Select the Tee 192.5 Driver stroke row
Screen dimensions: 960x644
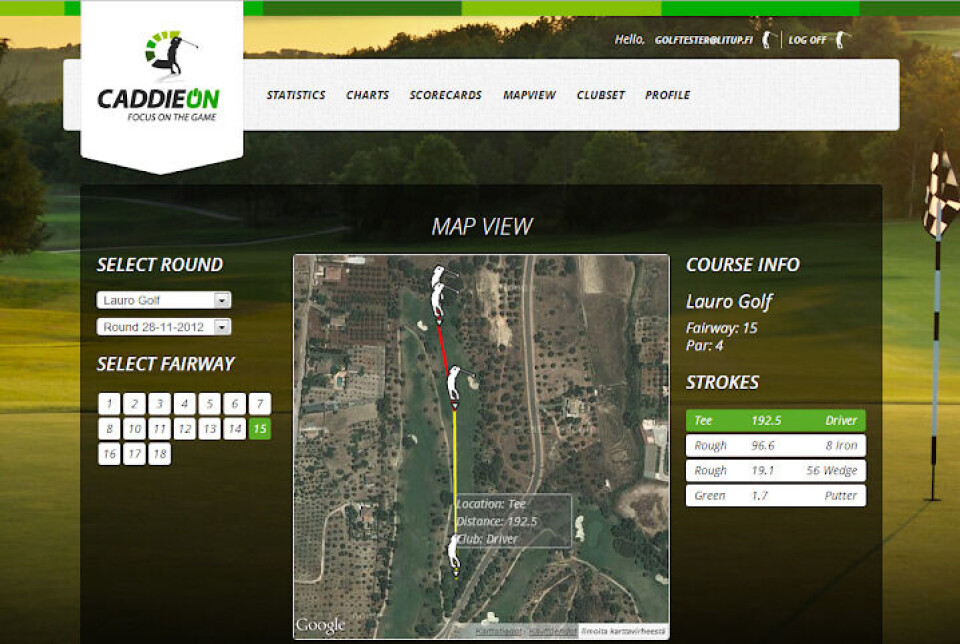(x=776, y=421)
